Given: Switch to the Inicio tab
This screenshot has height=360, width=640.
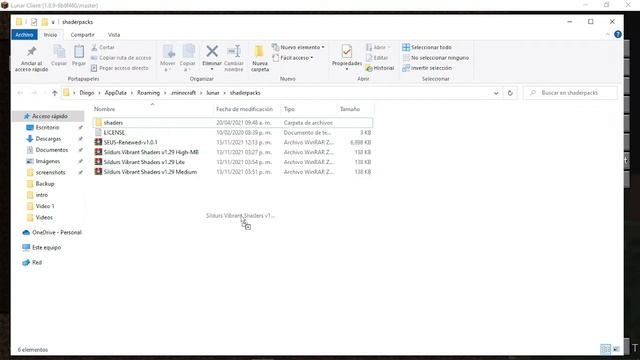Looking at the screenshot, I should [51, 35].
